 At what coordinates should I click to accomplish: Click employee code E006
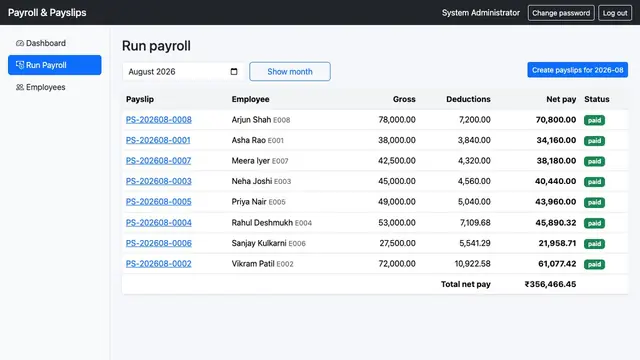coord(297,243)
